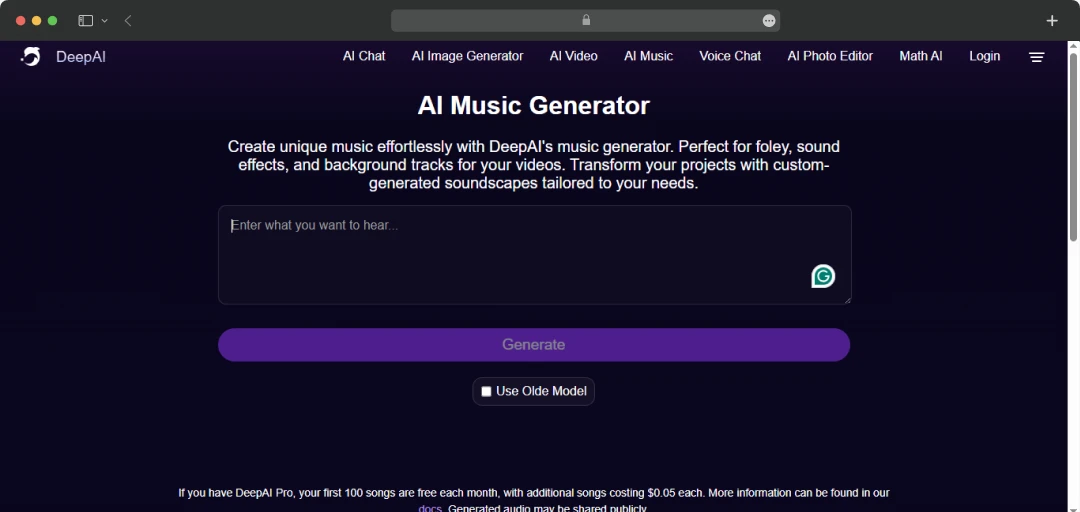Click the Login link
This screenshot has height=512, width=1080.
coord(984,57)
